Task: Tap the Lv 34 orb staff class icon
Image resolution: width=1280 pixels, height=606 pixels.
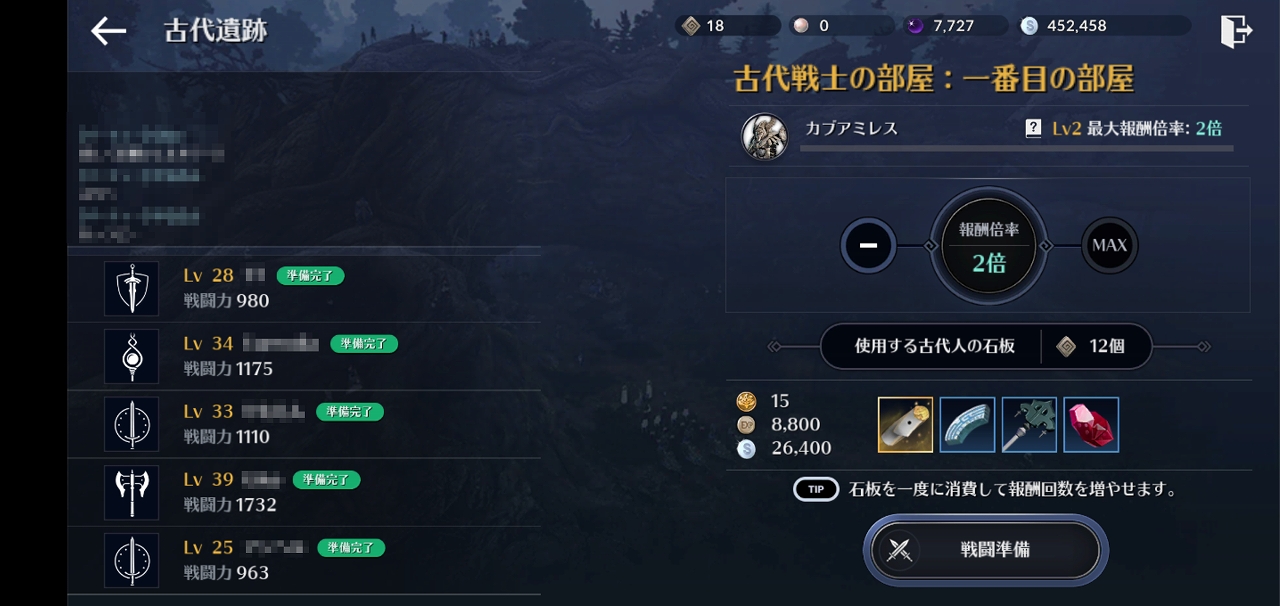Action: pos(131,356)
